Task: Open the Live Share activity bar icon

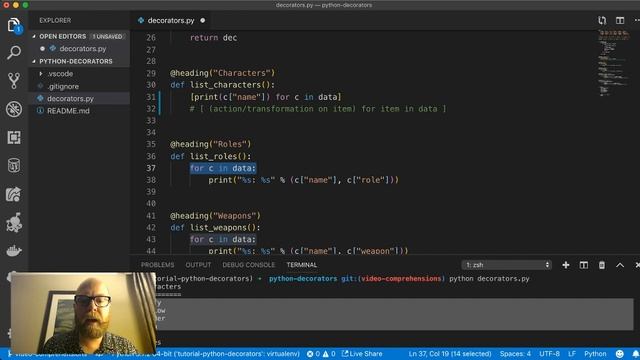Action: [x=14, y=194]
